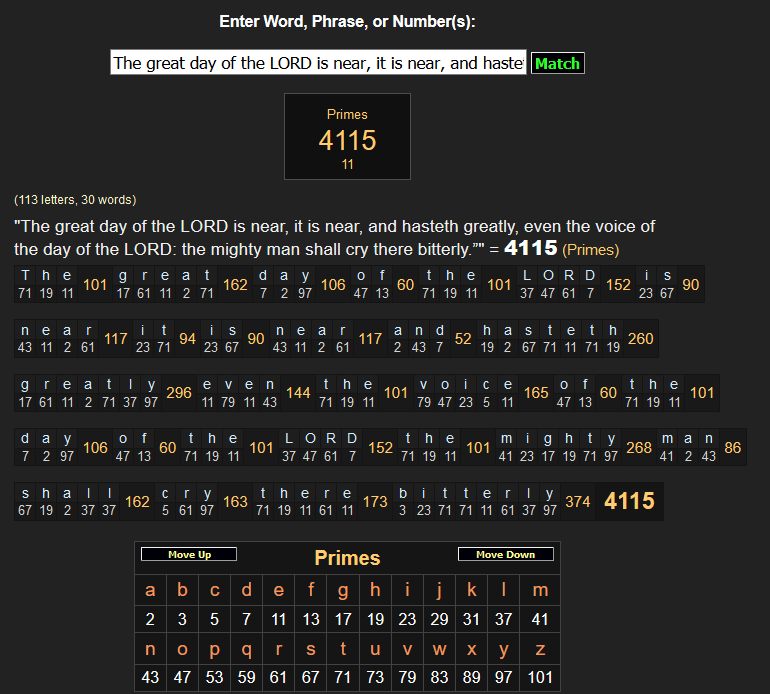Click the yellow (Primes) label after the phrase total
770x694 pixels.
[591, 249]
